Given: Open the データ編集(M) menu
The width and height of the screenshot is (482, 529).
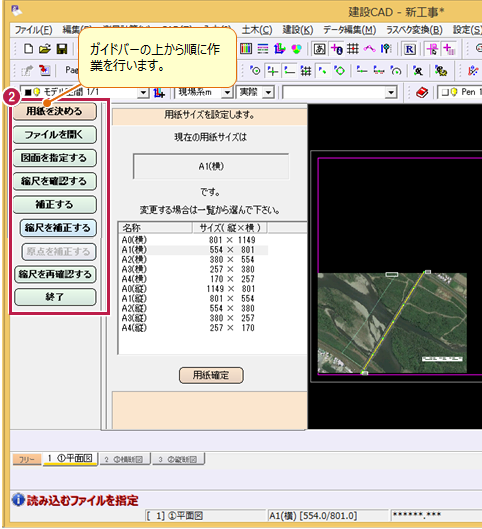Looking at the screenshot, I should point(349,30).
